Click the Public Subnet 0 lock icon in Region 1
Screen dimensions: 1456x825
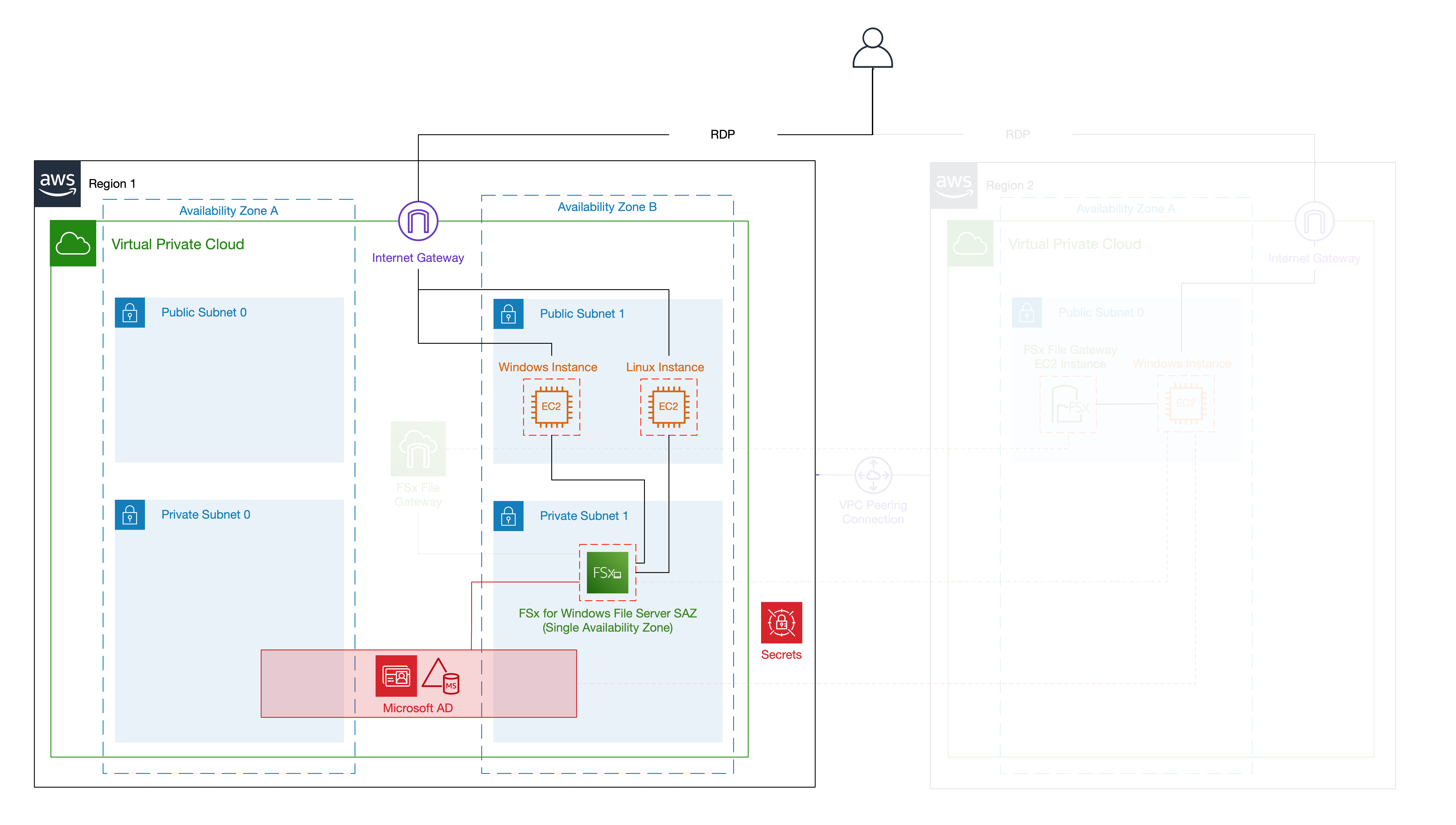[130, 313]
